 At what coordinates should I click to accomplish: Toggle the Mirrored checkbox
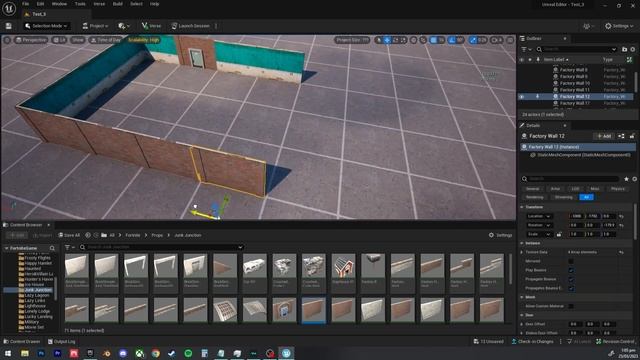click(571, 261)
